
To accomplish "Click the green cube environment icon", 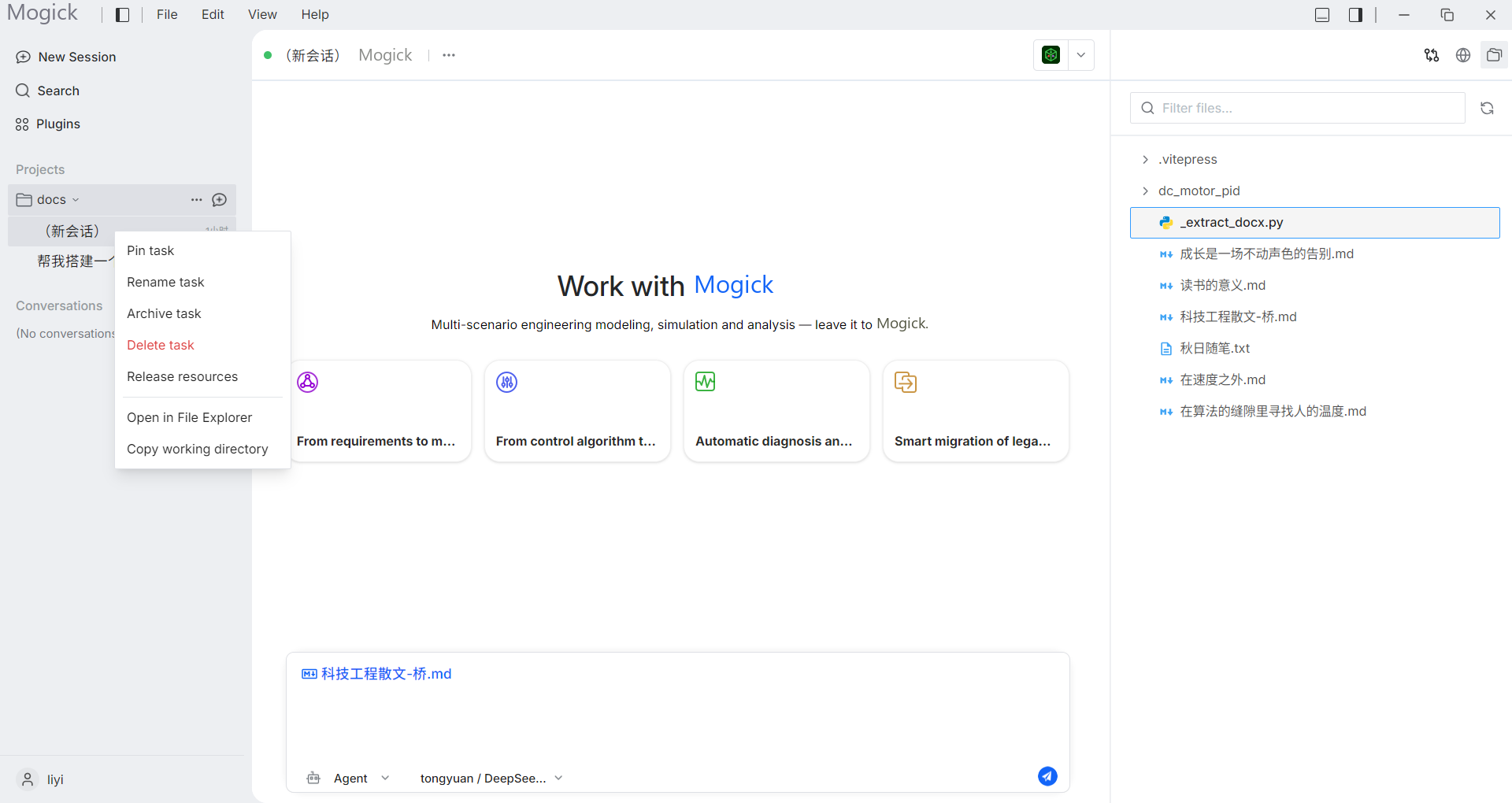I will pos(1051,55).
